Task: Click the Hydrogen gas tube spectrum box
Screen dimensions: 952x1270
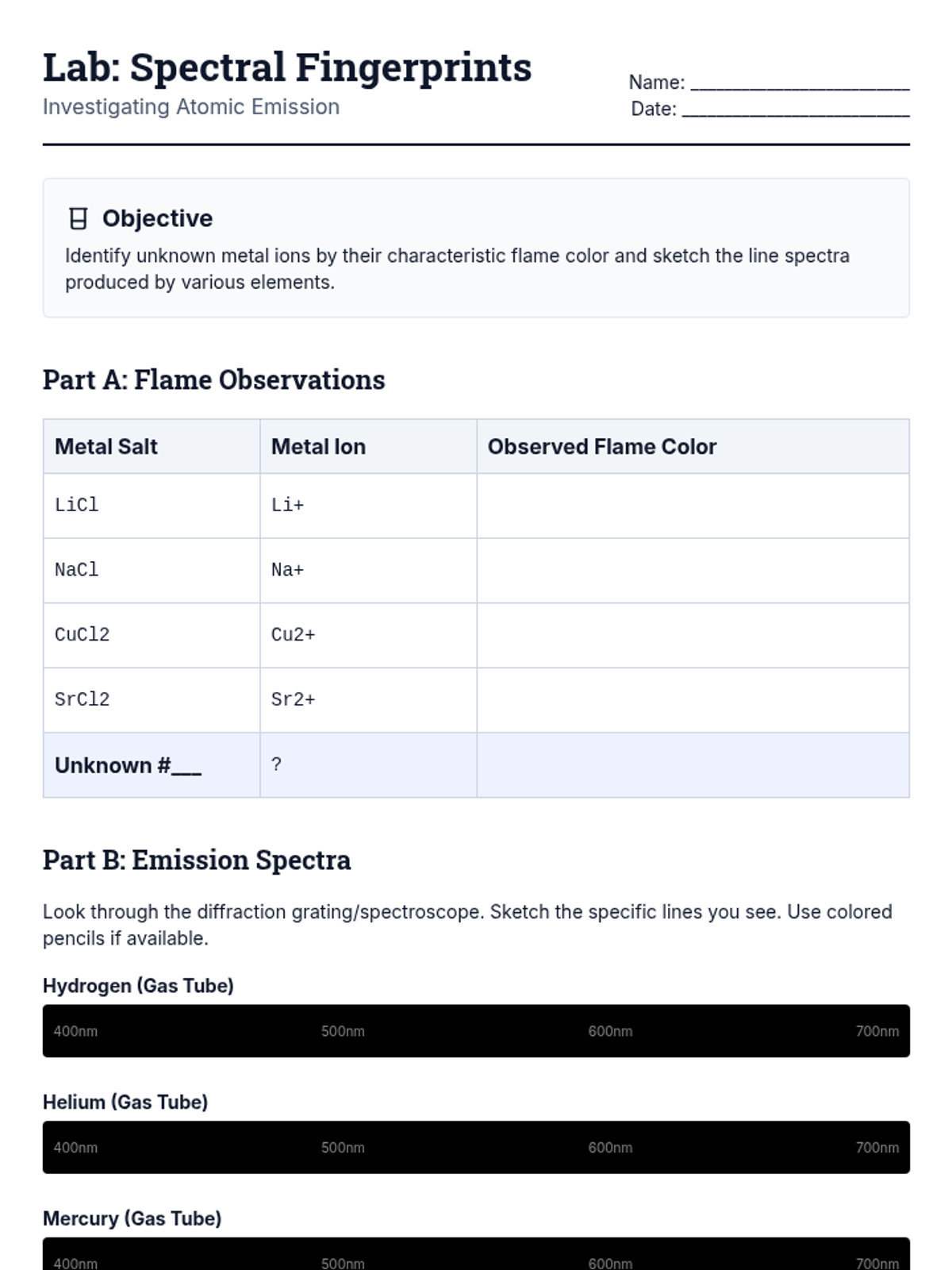Action: pyautogui.click(x=476, y=1031)
